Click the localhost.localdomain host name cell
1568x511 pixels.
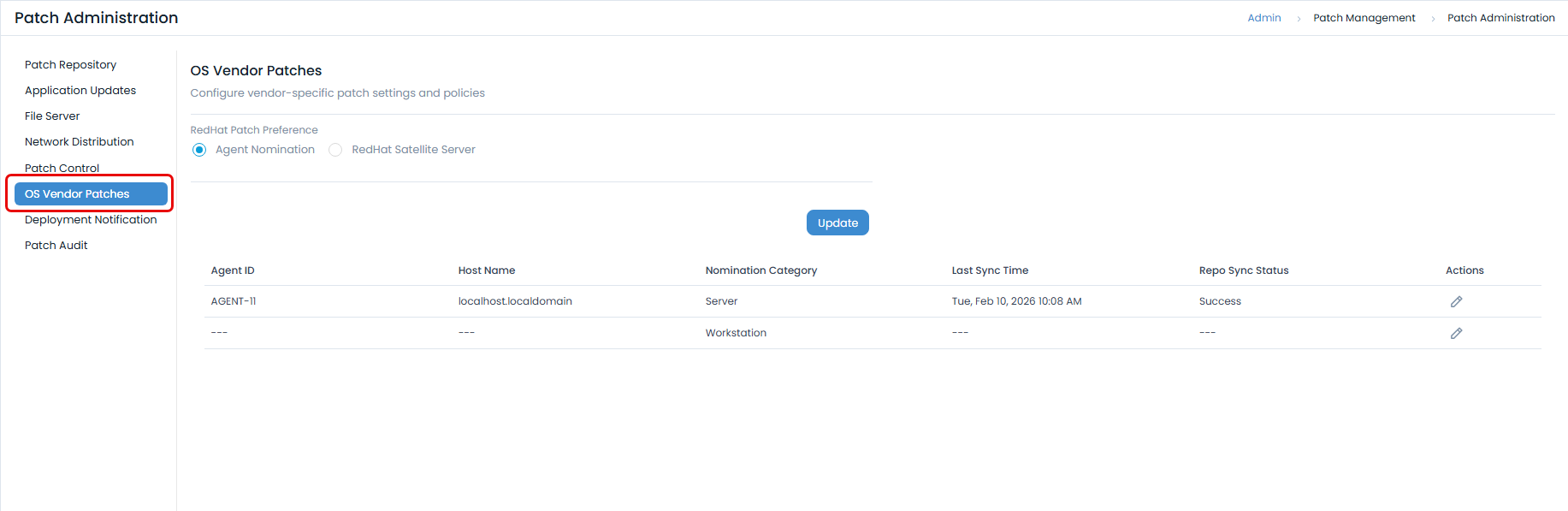[x=515, y=301]
